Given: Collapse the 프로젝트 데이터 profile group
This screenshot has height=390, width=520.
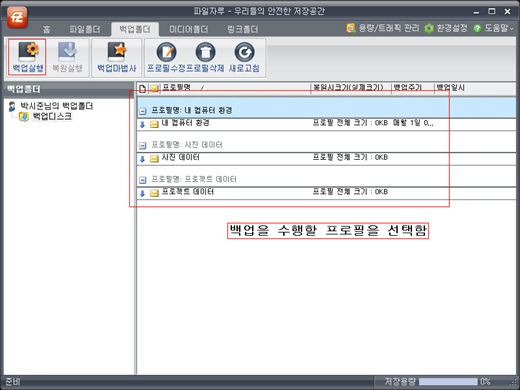Looking at the screenshot, I should (143, 180).
